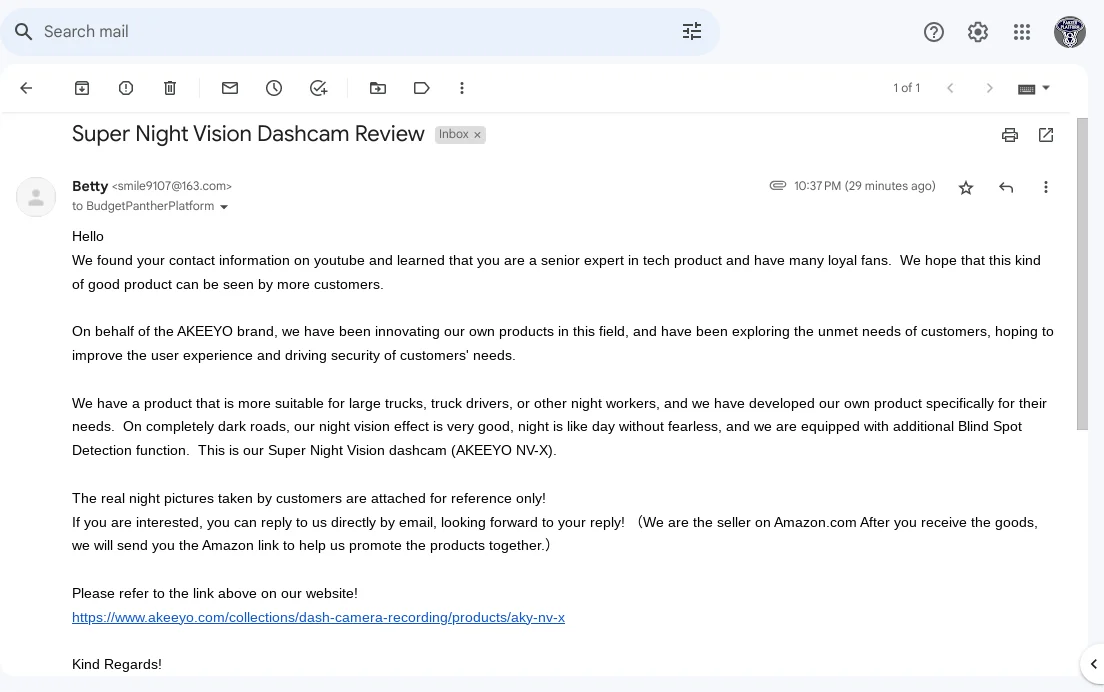The height and width of the screenshot is (692, 1104).
Task: Star the message from Betty
Action: click(x=966, y=187)
